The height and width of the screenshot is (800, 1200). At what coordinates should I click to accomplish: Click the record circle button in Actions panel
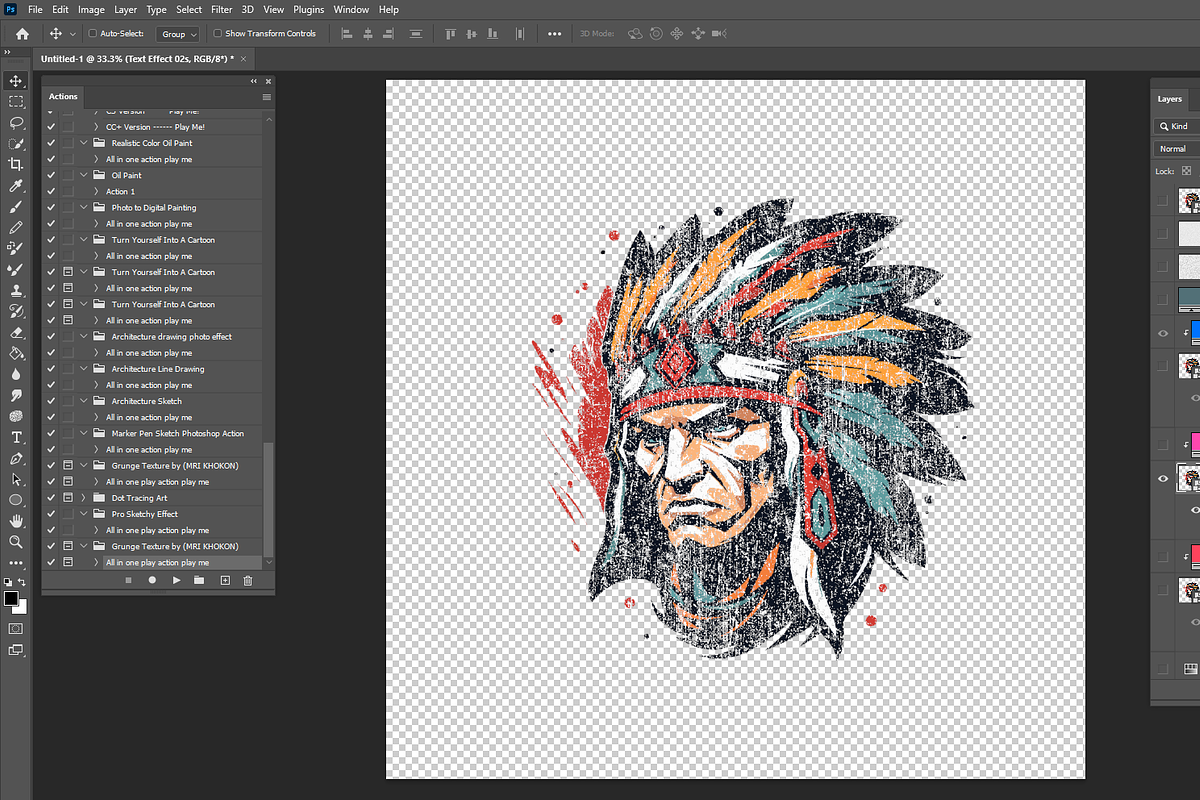152,580
